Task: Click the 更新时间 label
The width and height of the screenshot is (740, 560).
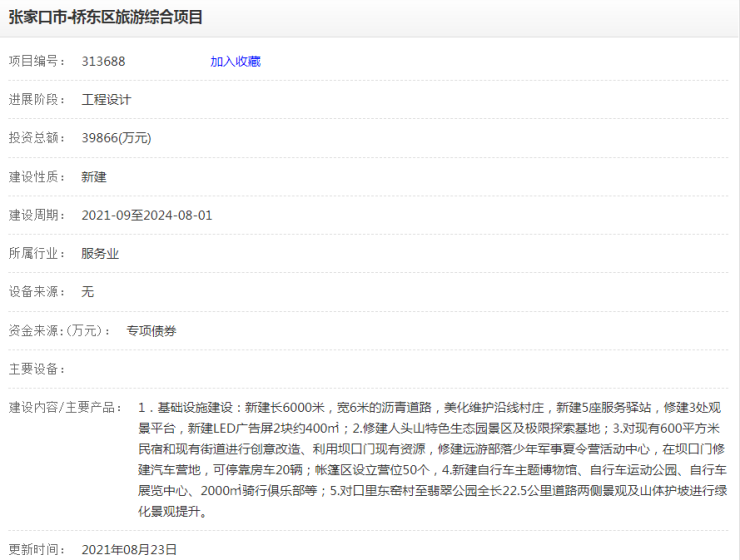Action: (x=37, y=550)
